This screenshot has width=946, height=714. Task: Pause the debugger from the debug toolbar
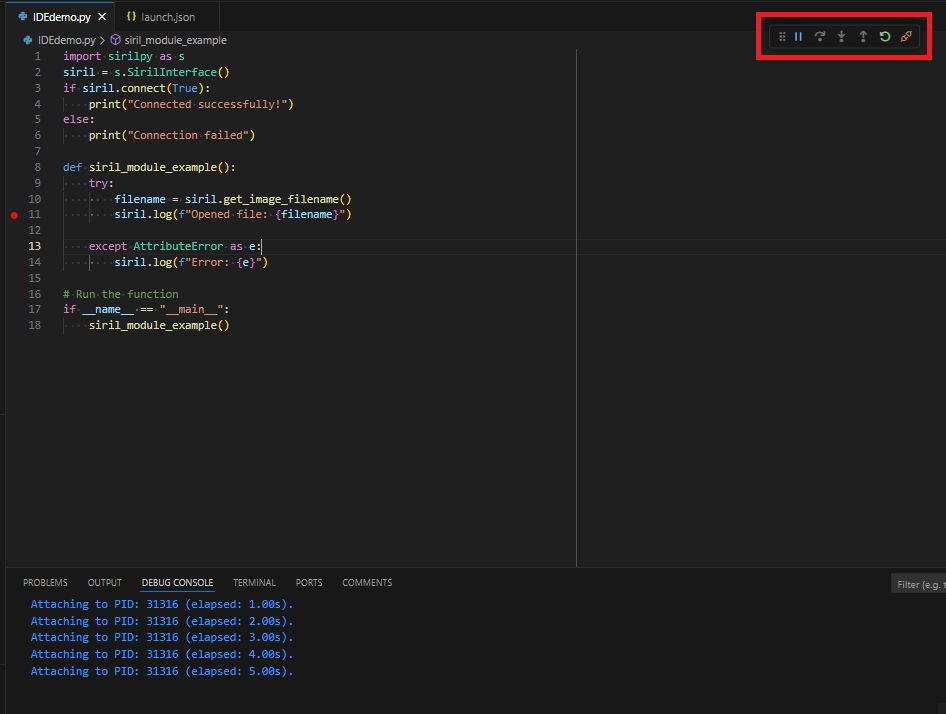pos(798,37)
